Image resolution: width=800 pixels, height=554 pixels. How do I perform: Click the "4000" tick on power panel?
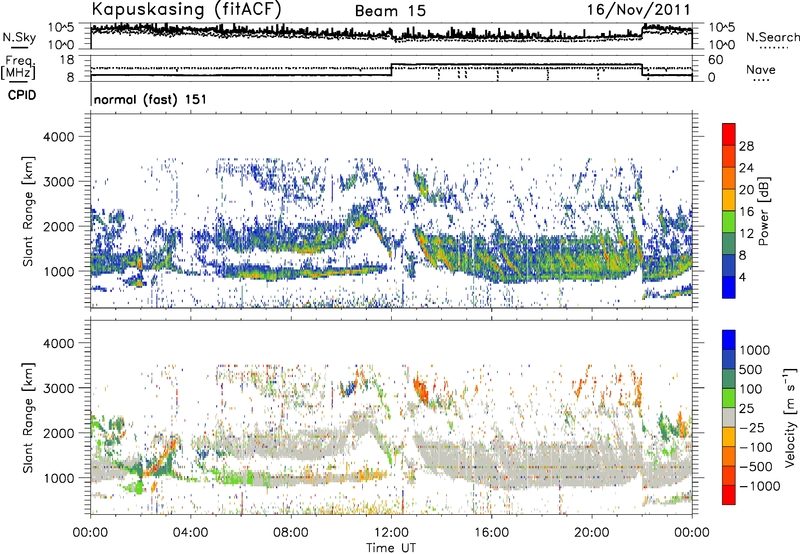tap(58, 137)
